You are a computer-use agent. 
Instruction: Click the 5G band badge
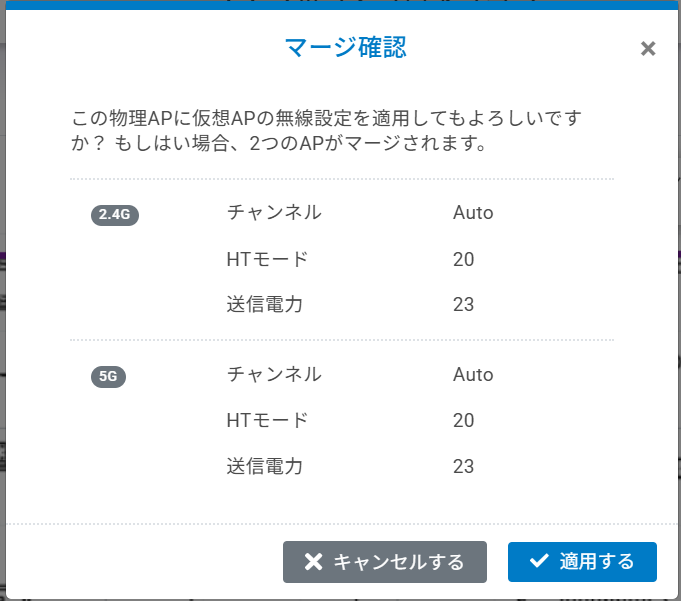click(x=108, y=377)
